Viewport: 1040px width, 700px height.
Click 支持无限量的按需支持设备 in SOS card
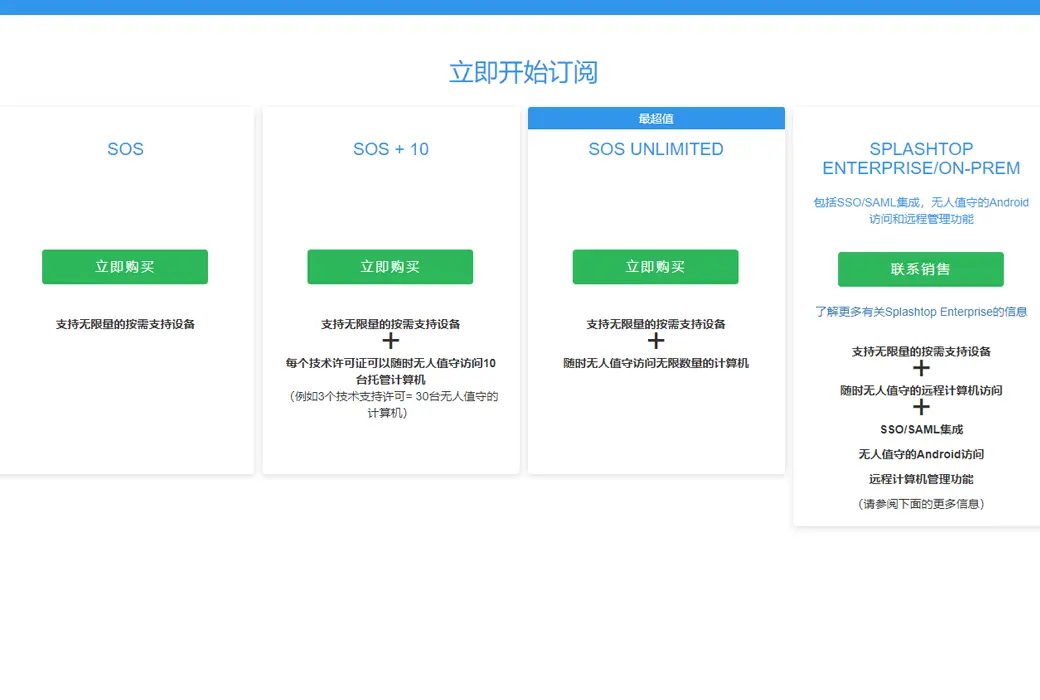click(125, 324)
